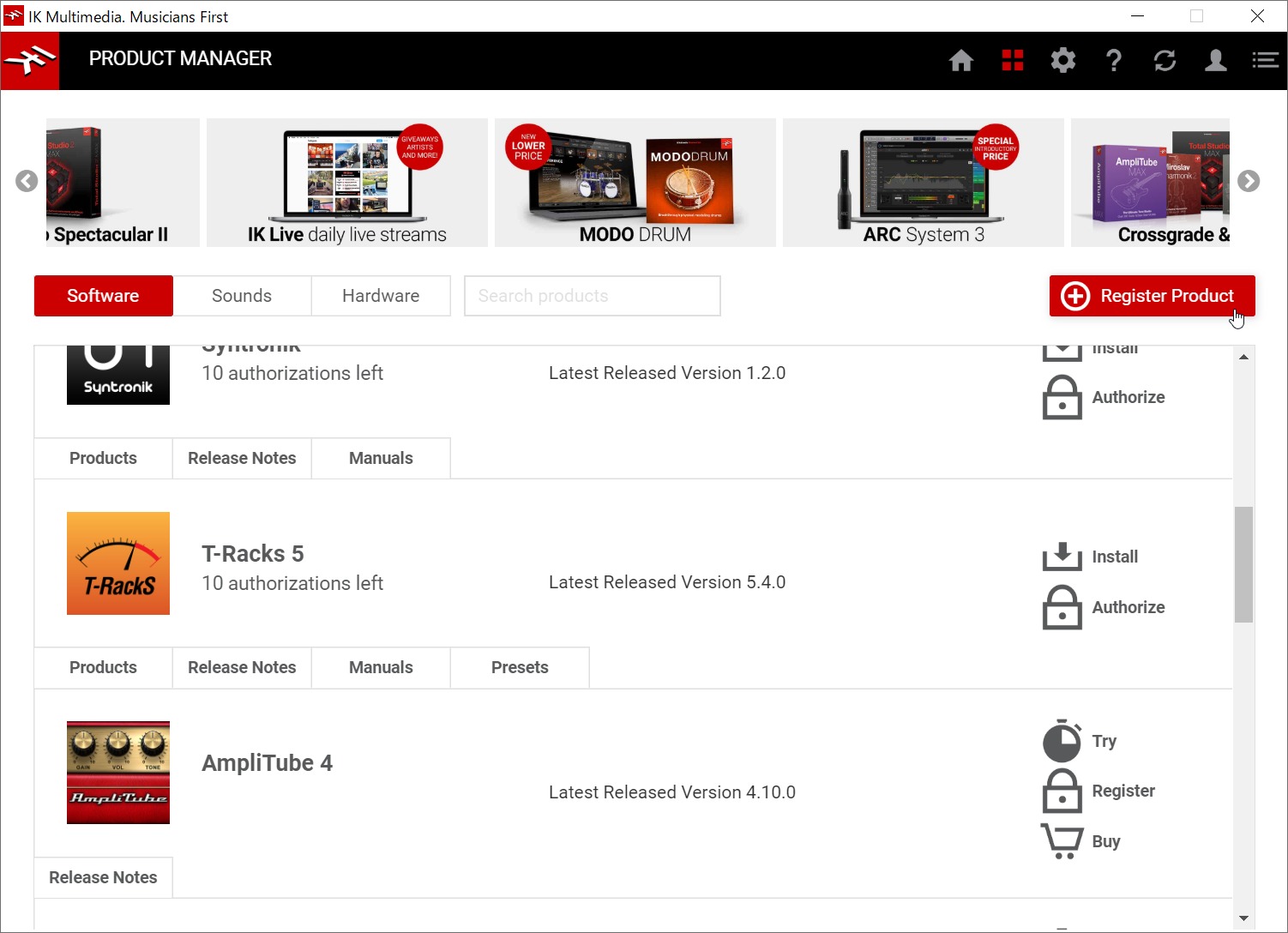Open the user account icon
The width and height of the screenshot is (1288, 933).
1215,60
